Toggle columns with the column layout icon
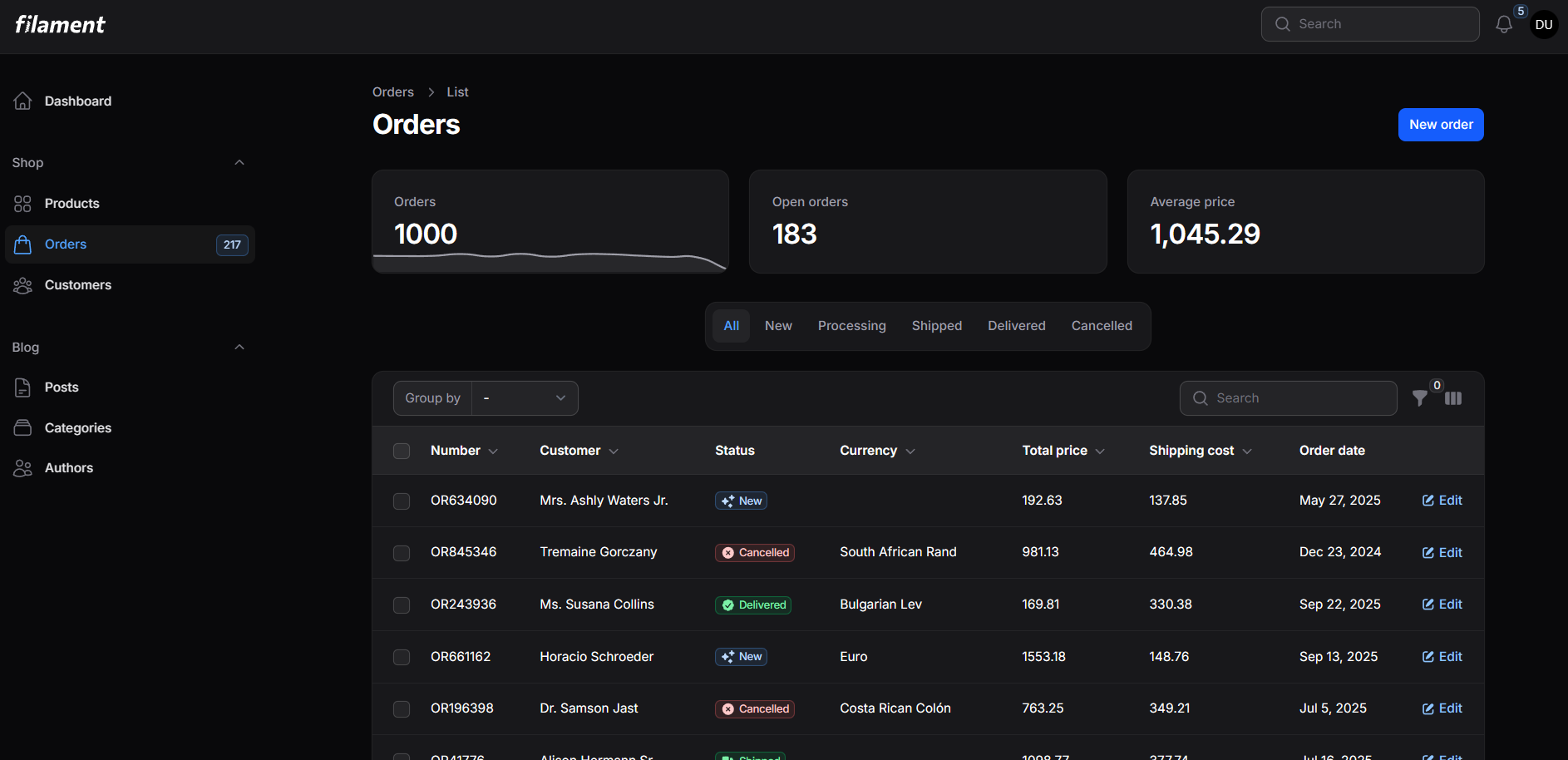Screen dimensions: 1568x760 pyautogui.click(x=1453, y=399)
